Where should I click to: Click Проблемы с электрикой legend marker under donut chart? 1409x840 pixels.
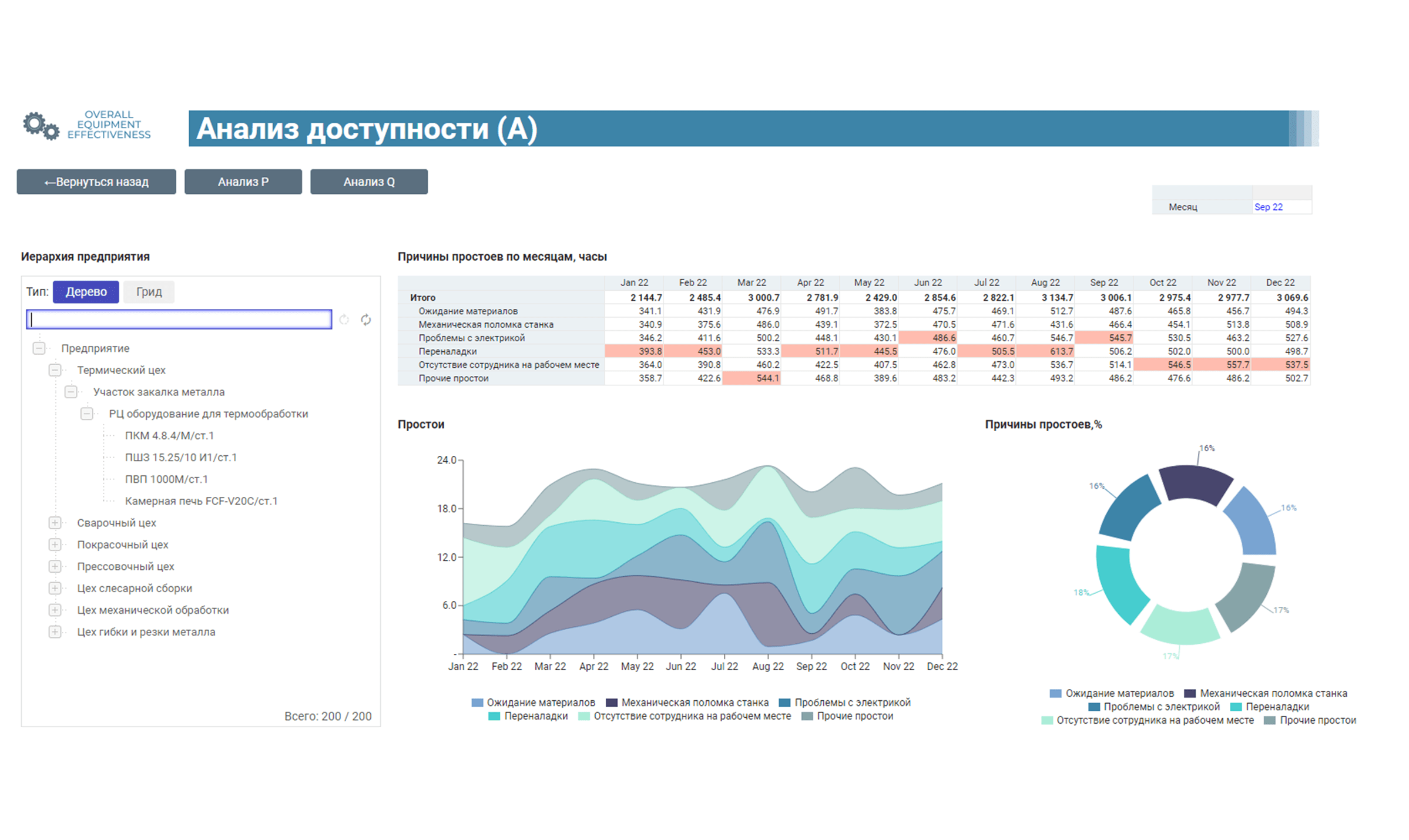(x=1093, y=707)
